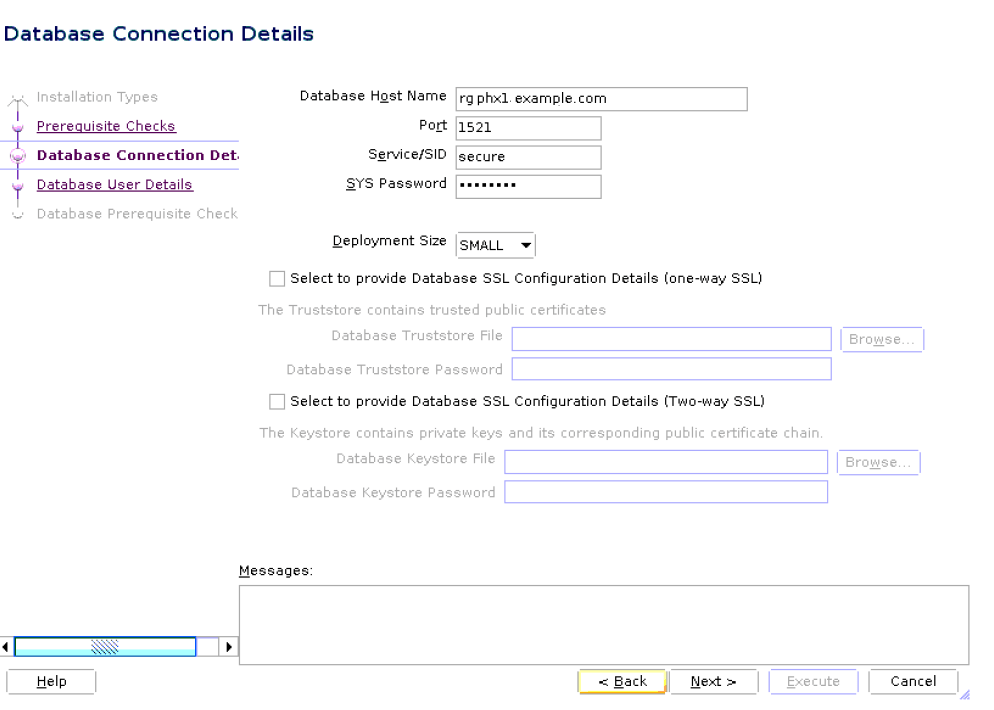This screenshot has width=994, height=710.
Task: Navigate to Database User Details via sidebar link
Action: 114,184
